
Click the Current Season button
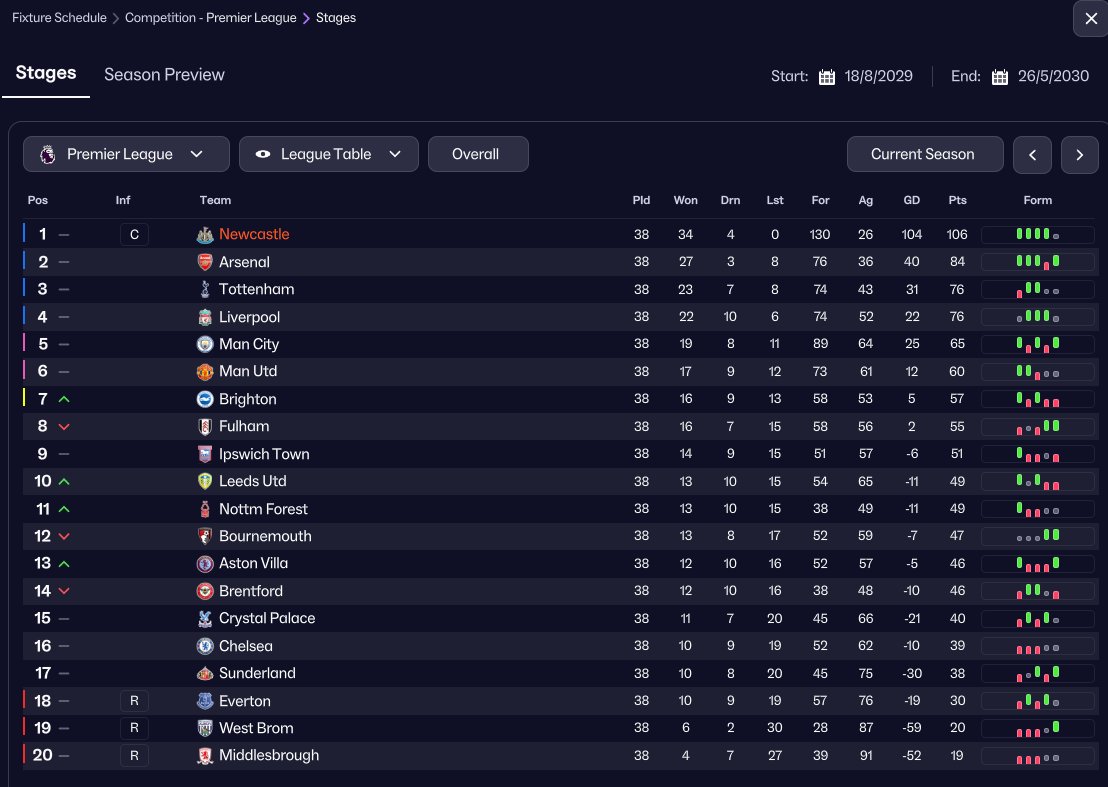pos(922,154)
